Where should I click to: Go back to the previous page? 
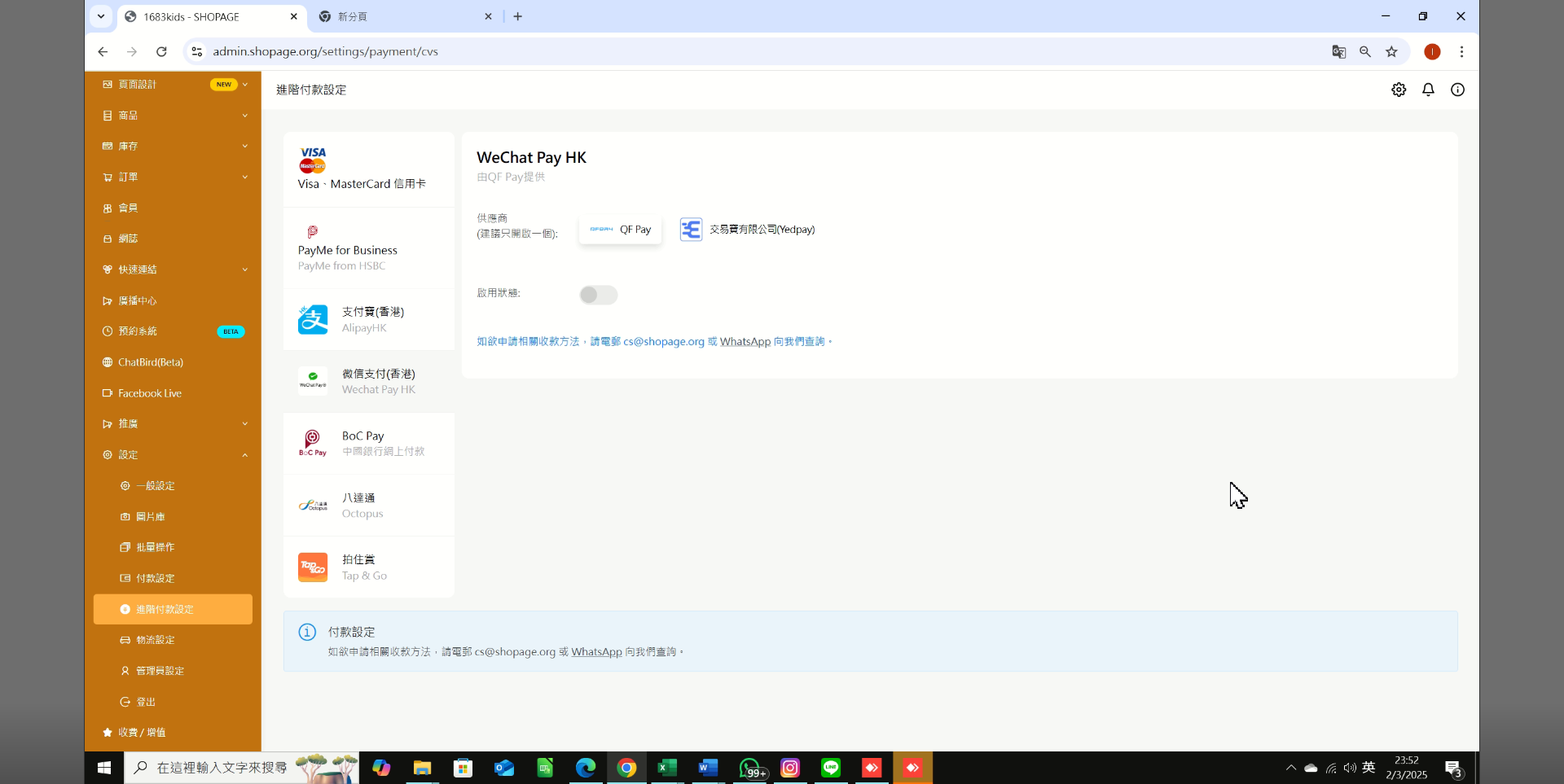pyautogui.click(x=103, y=51)
